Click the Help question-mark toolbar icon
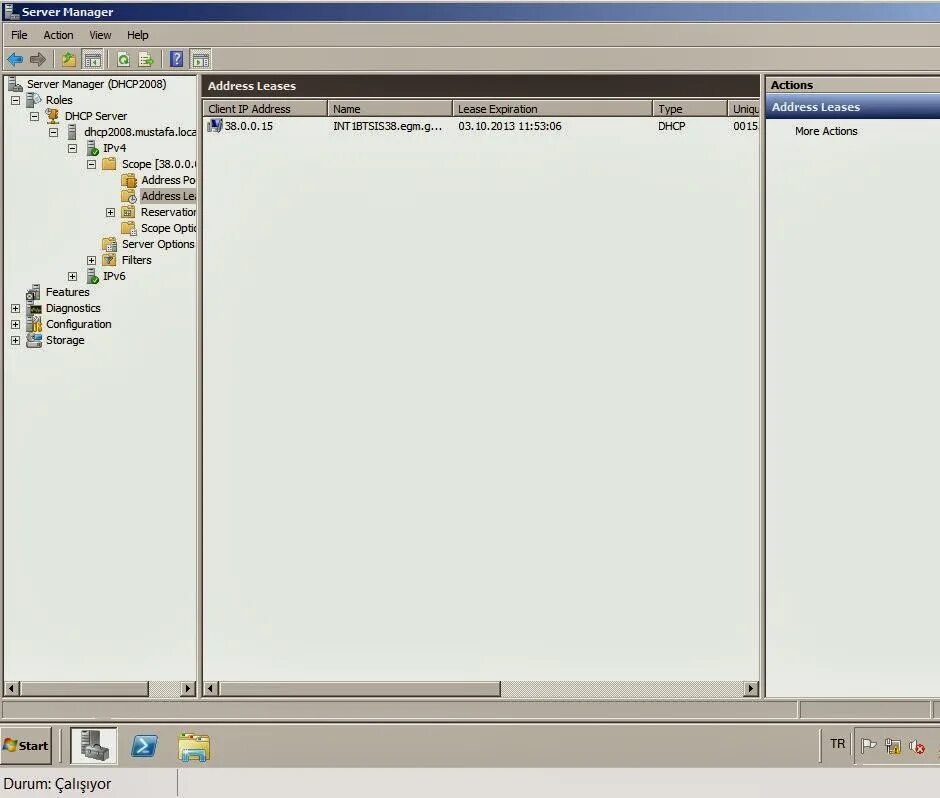 point(177,59)
